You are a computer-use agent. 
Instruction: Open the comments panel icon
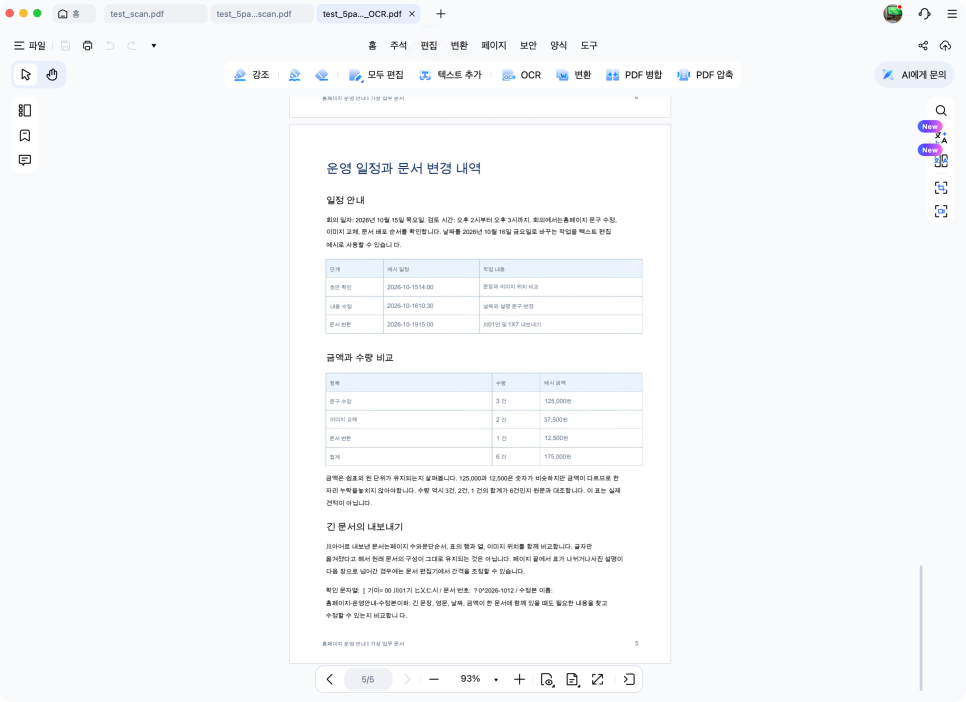pyautogui.click(x=25, y=160)
